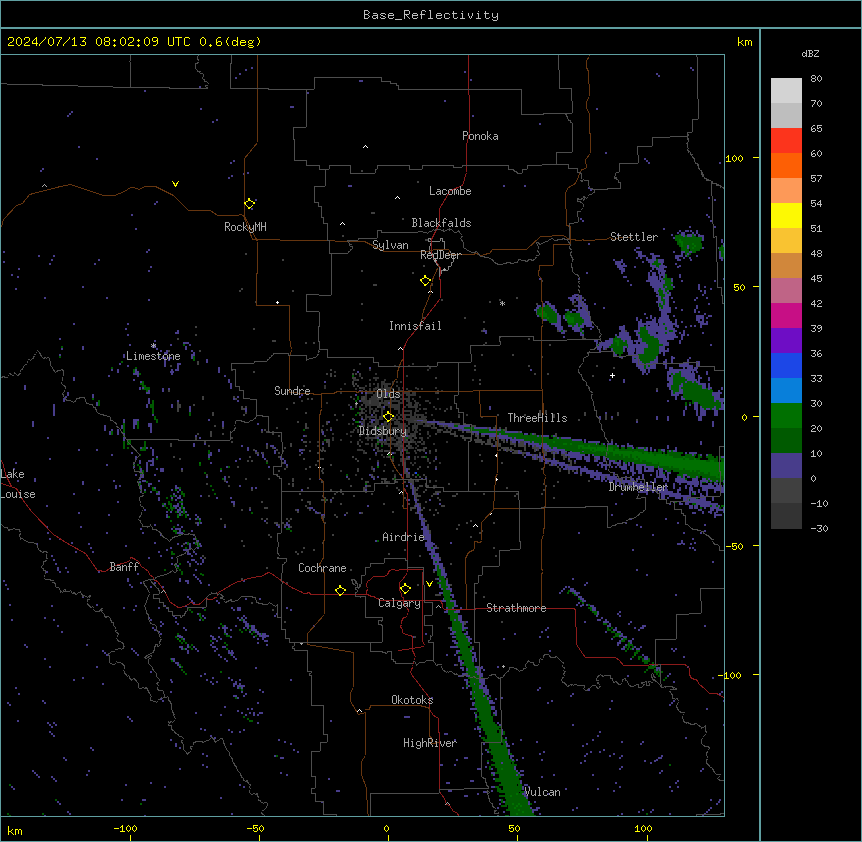Screen dimensions: 862x842
Task: Click the Innisfail city label
Action: point(415,326)
